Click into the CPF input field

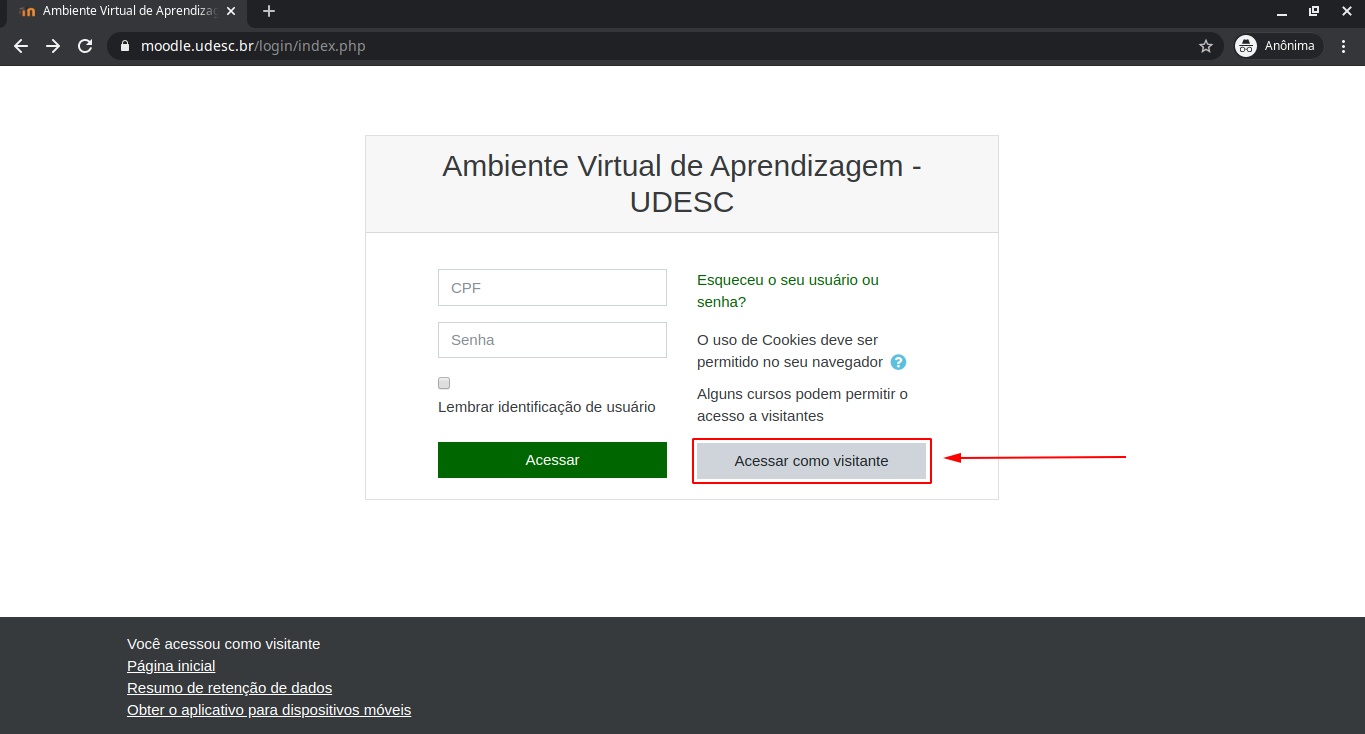tap(552, 288)
